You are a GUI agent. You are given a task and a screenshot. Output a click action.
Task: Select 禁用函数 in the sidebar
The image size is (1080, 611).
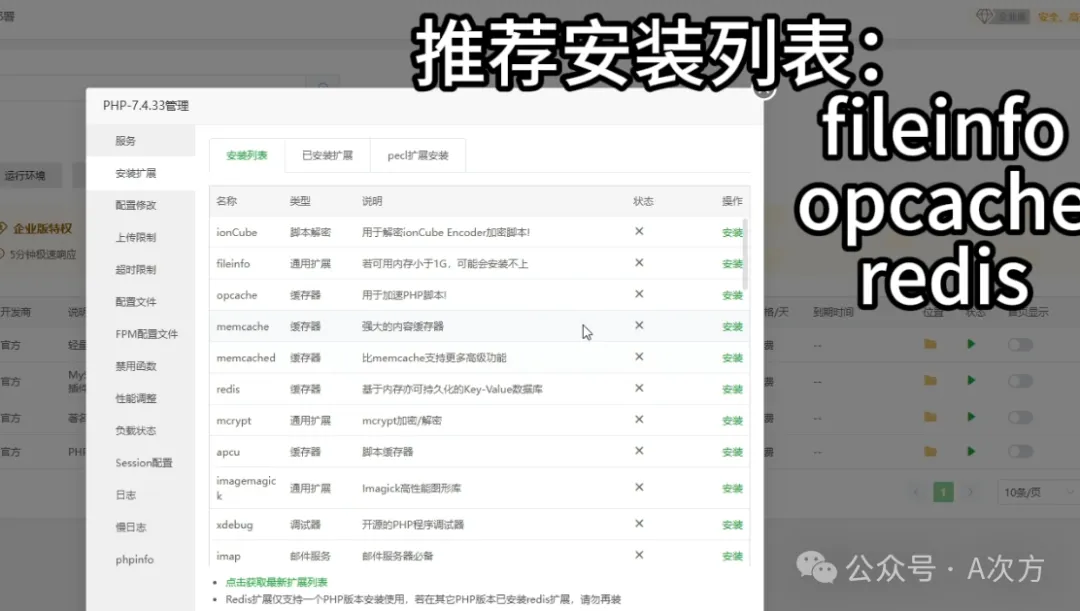pyautogui.click(x=136, y=366)
